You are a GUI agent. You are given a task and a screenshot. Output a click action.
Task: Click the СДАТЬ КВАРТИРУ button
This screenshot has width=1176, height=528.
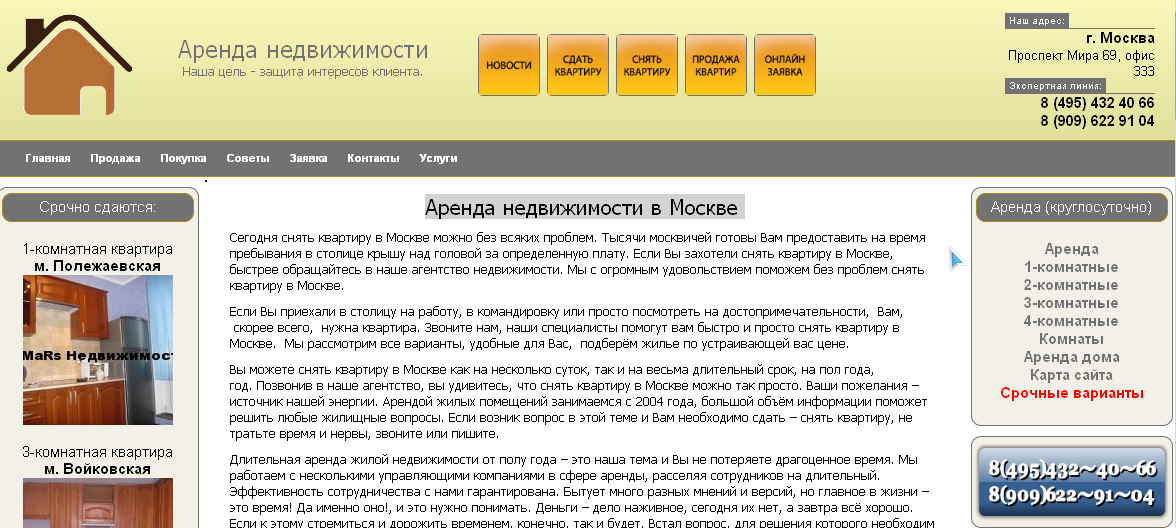(x=578, y=65)
